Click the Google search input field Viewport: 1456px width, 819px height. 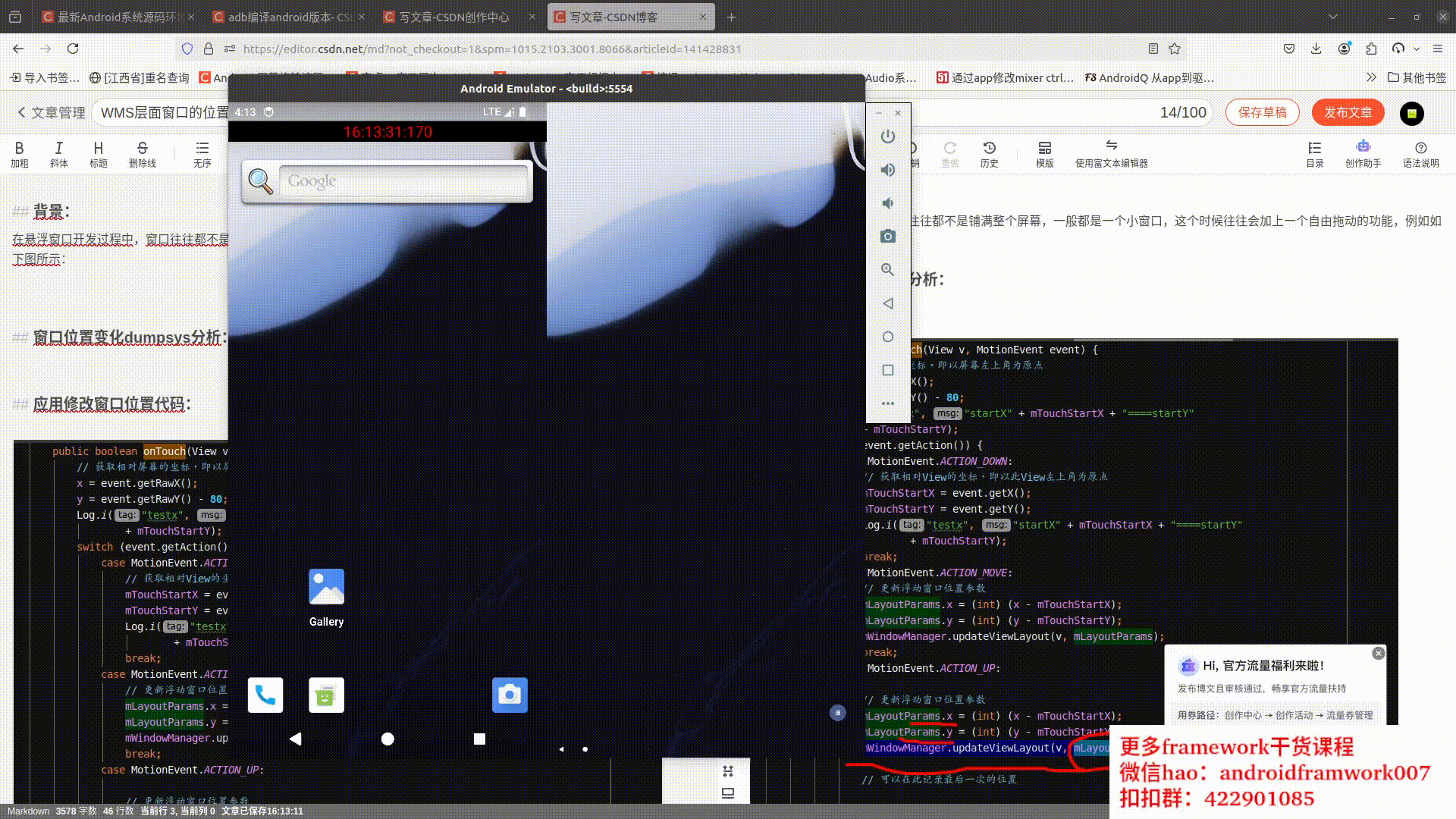[403, 181]
